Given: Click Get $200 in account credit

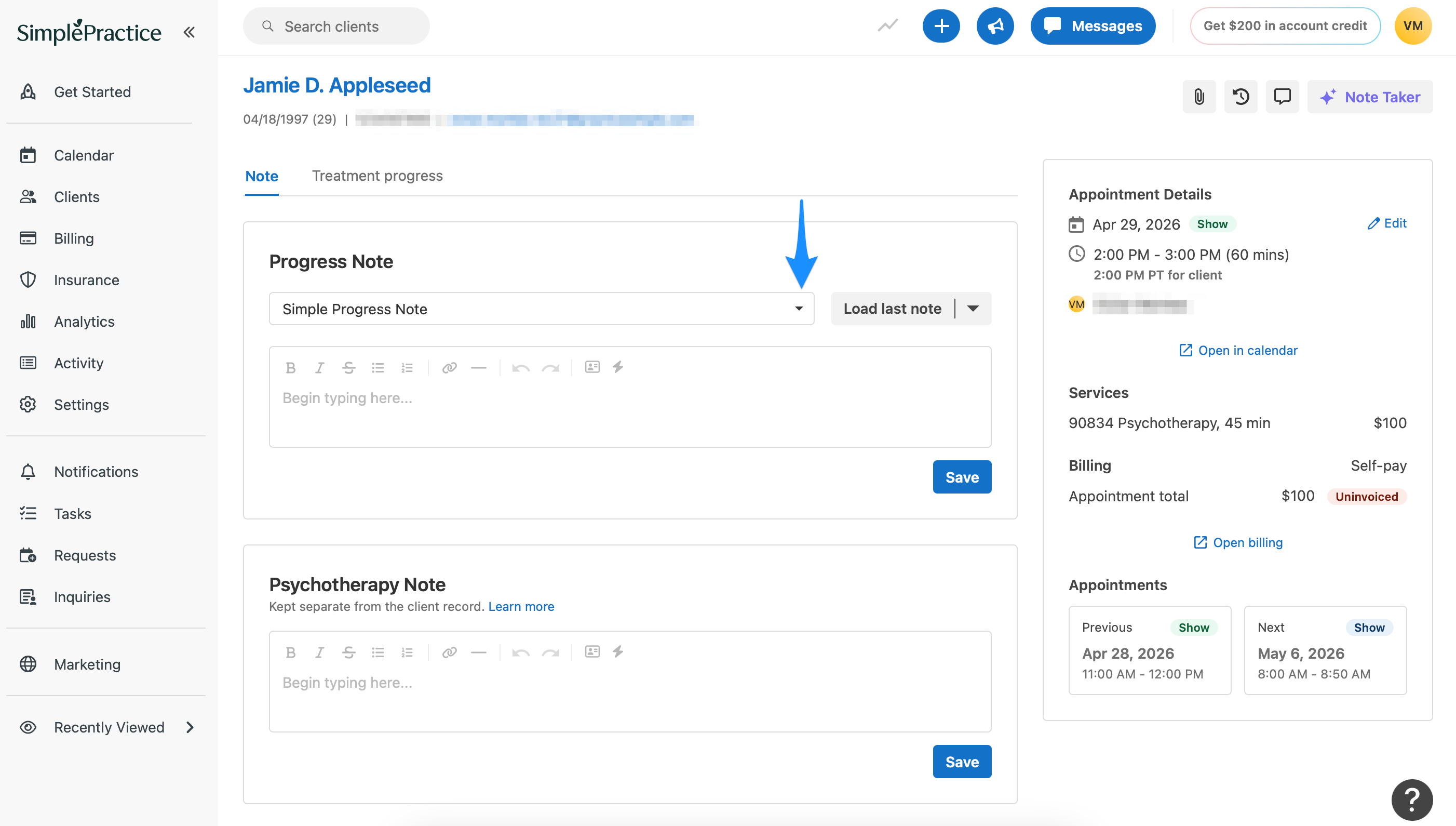Looking at the screenshot, I should (x=1285, y=26).
